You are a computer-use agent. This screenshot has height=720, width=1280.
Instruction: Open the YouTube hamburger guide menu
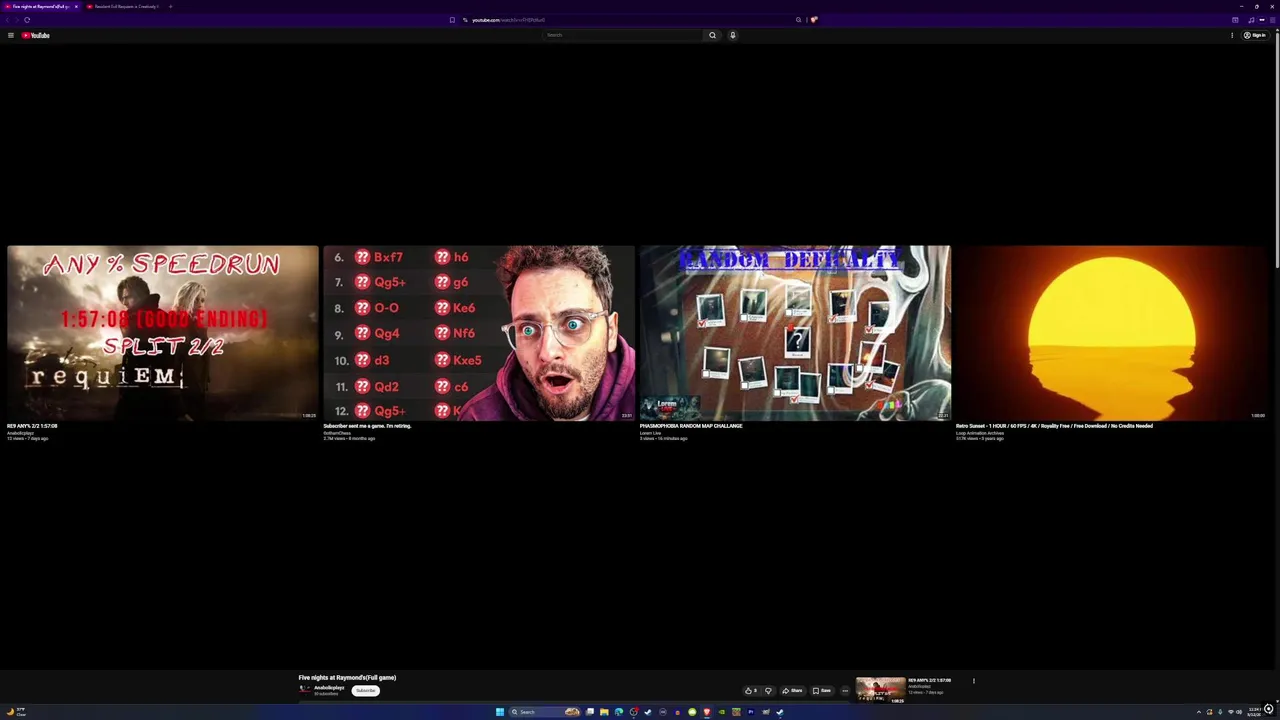tap(11, 35)
